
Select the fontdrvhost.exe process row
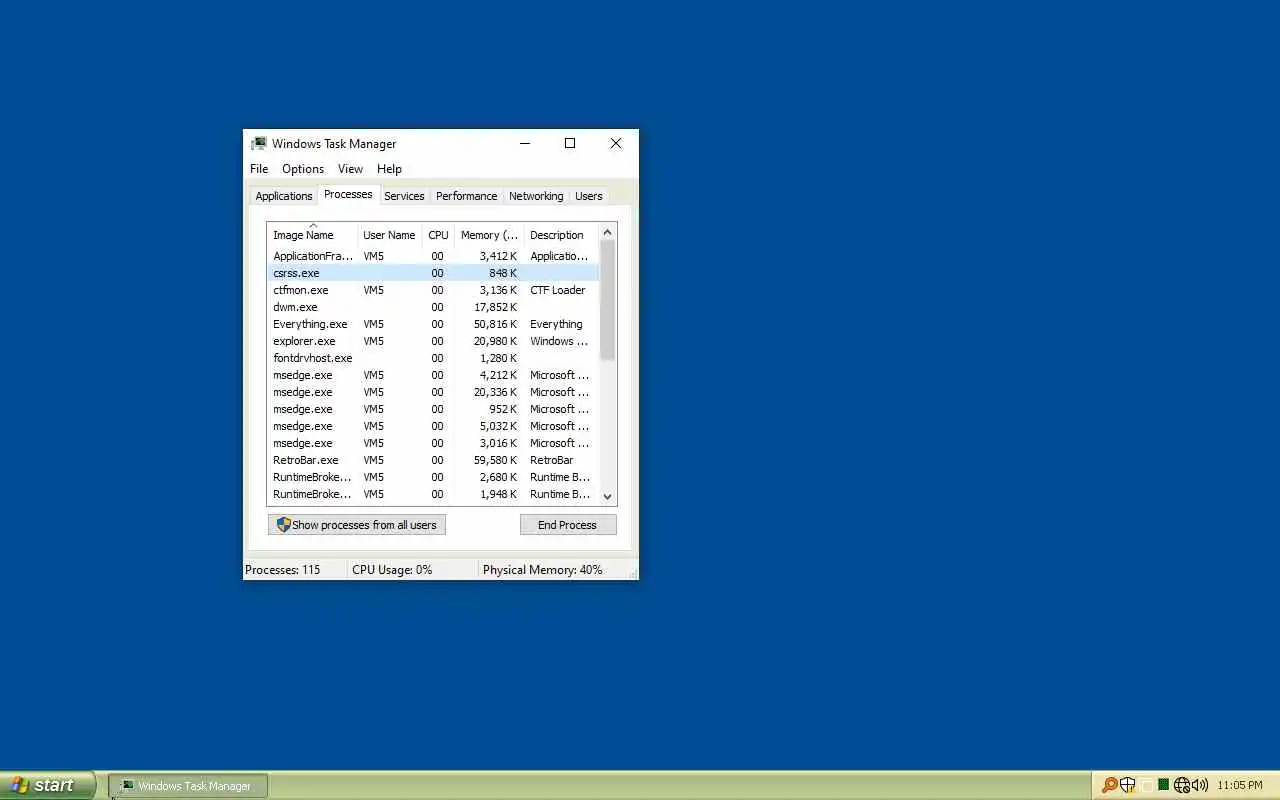click(x=433, y=358)
